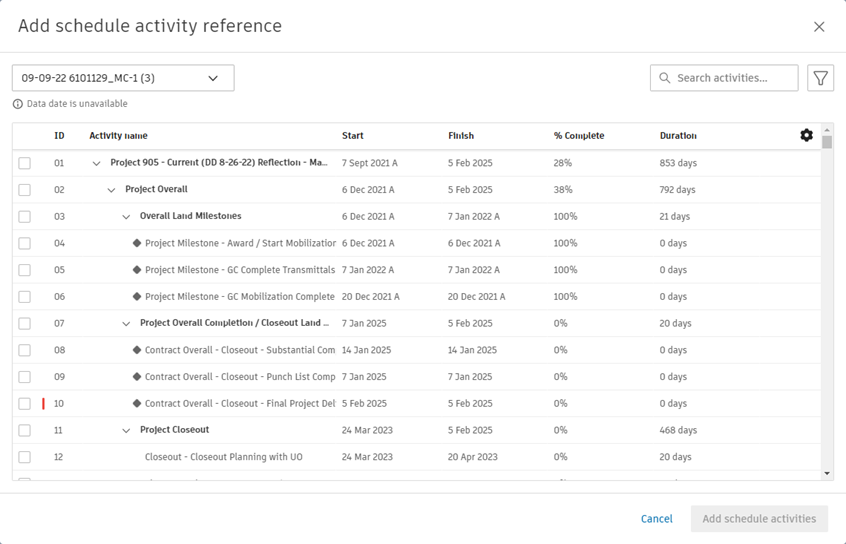Click the % Complete column header
The width and height of the screenshot is (846, 544).
coord(579,136)
